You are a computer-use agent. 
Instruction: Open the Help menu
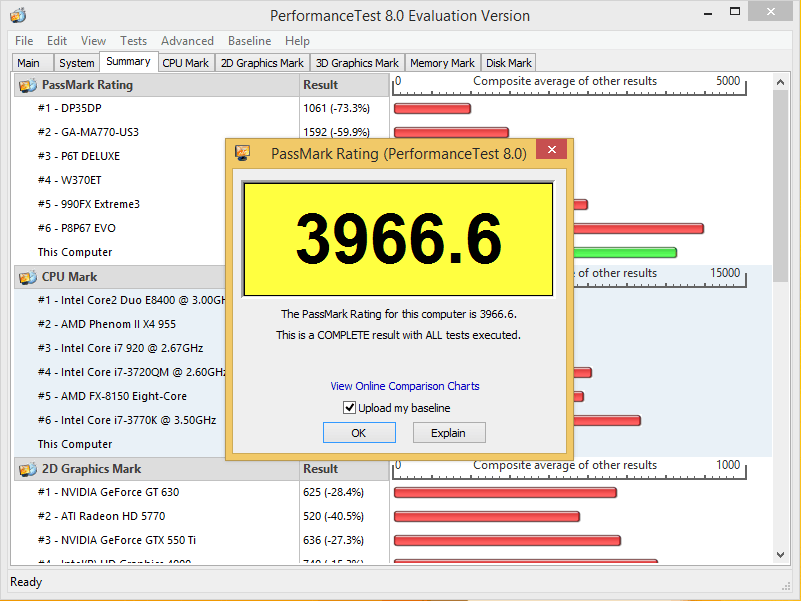(297, 41)
